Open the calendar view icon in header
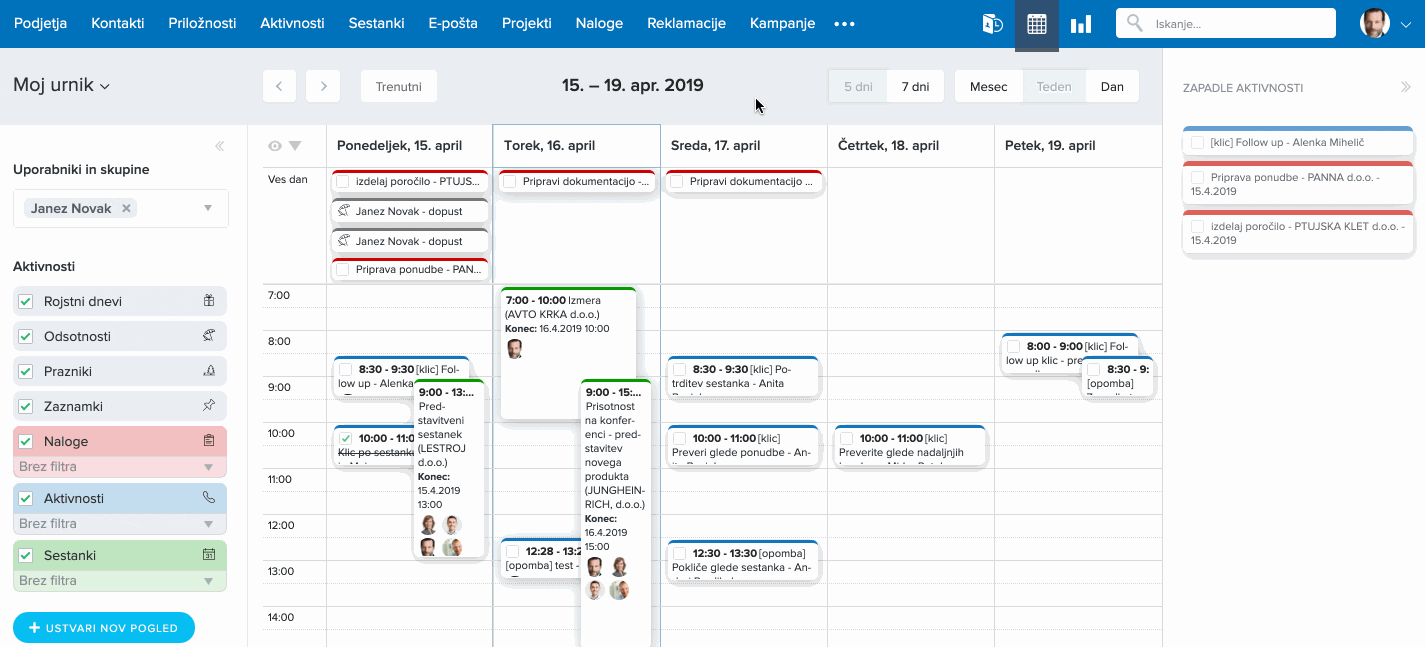 1037,24
